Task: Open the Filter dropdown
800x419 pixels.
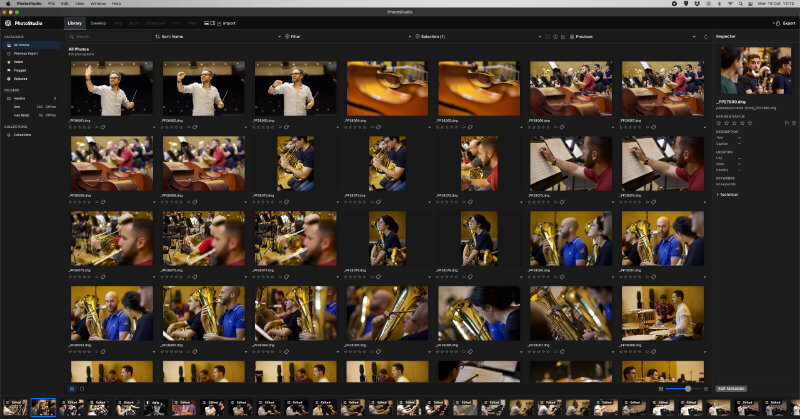Action: [347, 37]
